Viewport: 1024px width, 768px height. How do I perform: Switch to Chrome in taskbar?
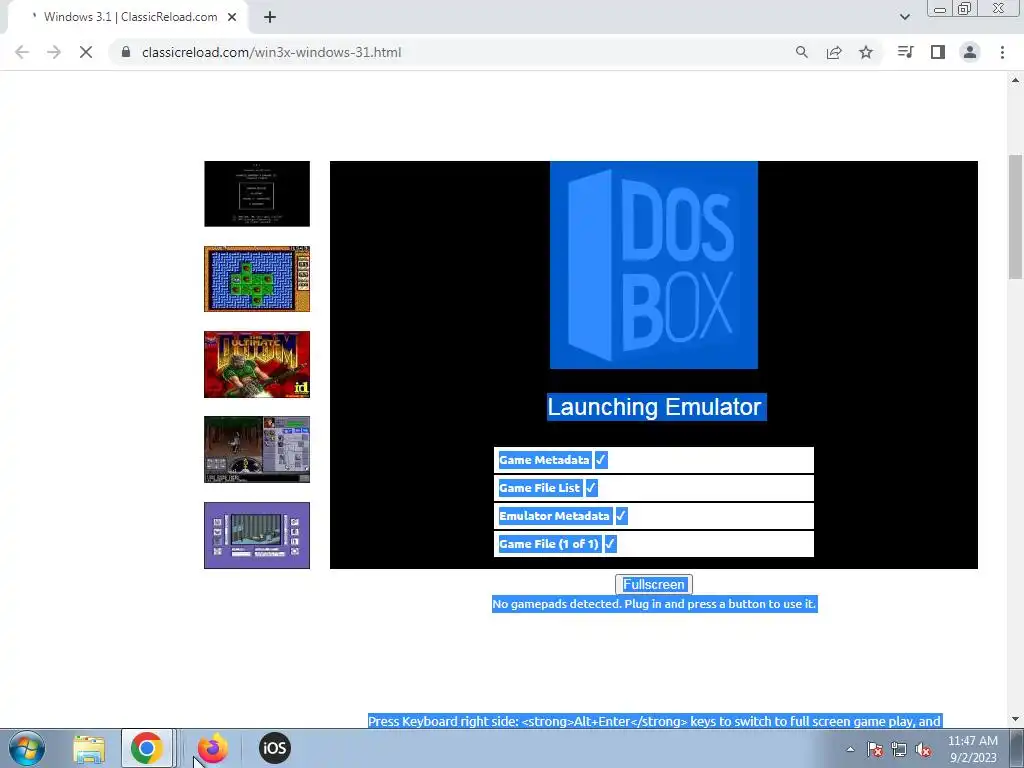pos(146,748)
